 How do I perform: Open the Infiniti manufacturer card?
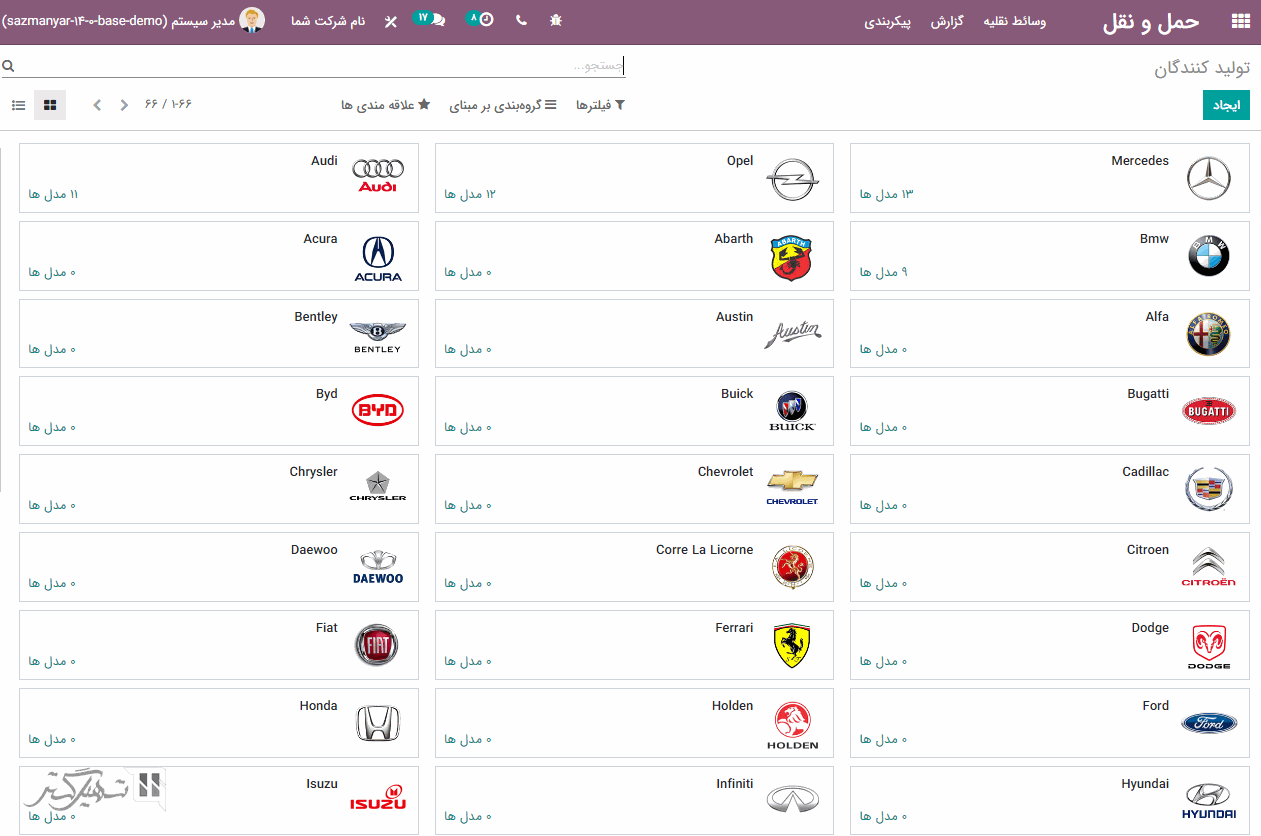click(x=634, y=801)
